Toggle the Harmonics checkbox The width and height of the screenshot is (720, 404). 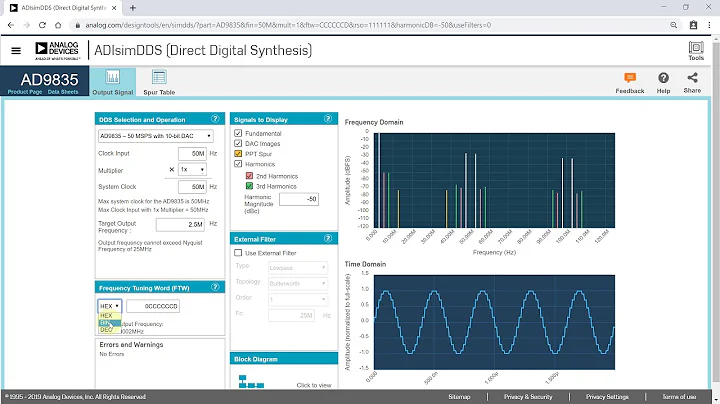(238, 164)
